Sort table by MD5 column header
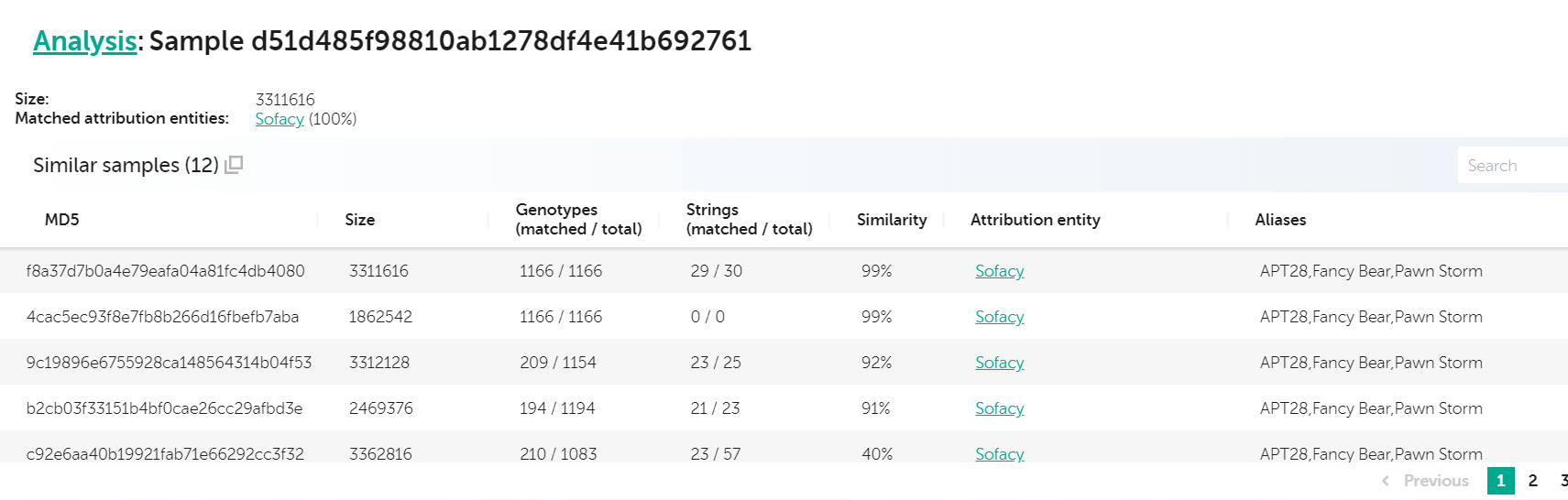 (62, 220)
